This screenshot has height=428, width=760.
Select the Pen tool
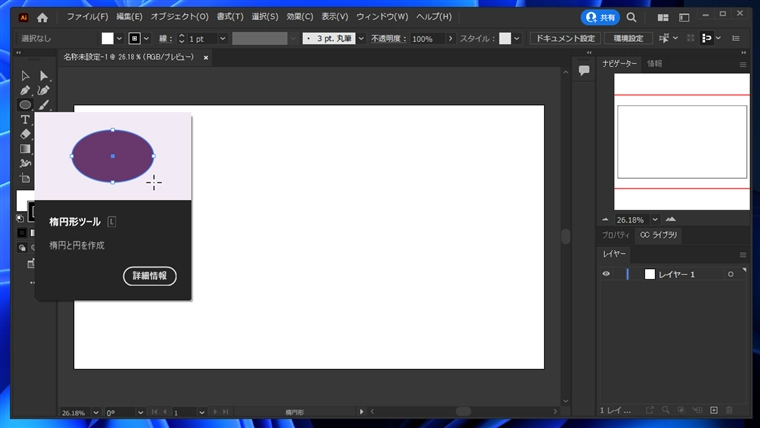(25, 90)
